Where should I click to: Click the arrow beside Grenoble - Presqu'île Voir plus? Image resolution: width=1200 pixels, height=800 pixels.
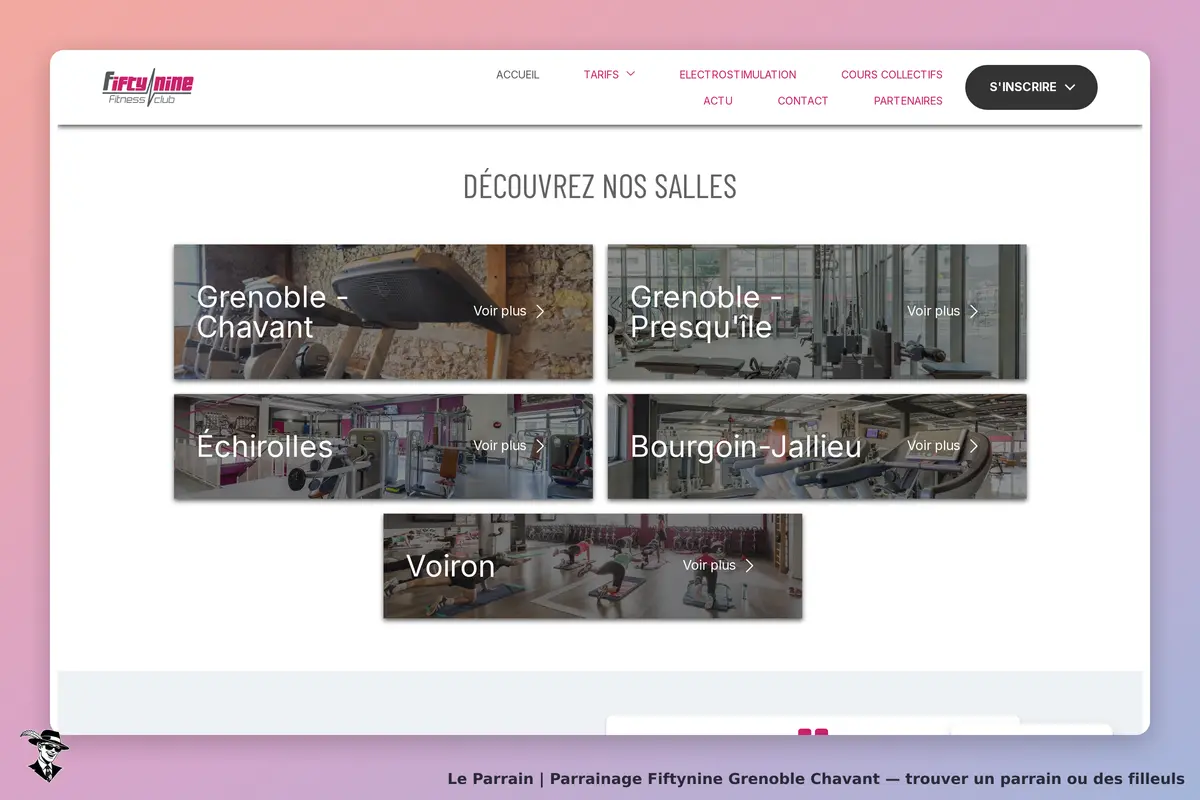pos(974,311)
